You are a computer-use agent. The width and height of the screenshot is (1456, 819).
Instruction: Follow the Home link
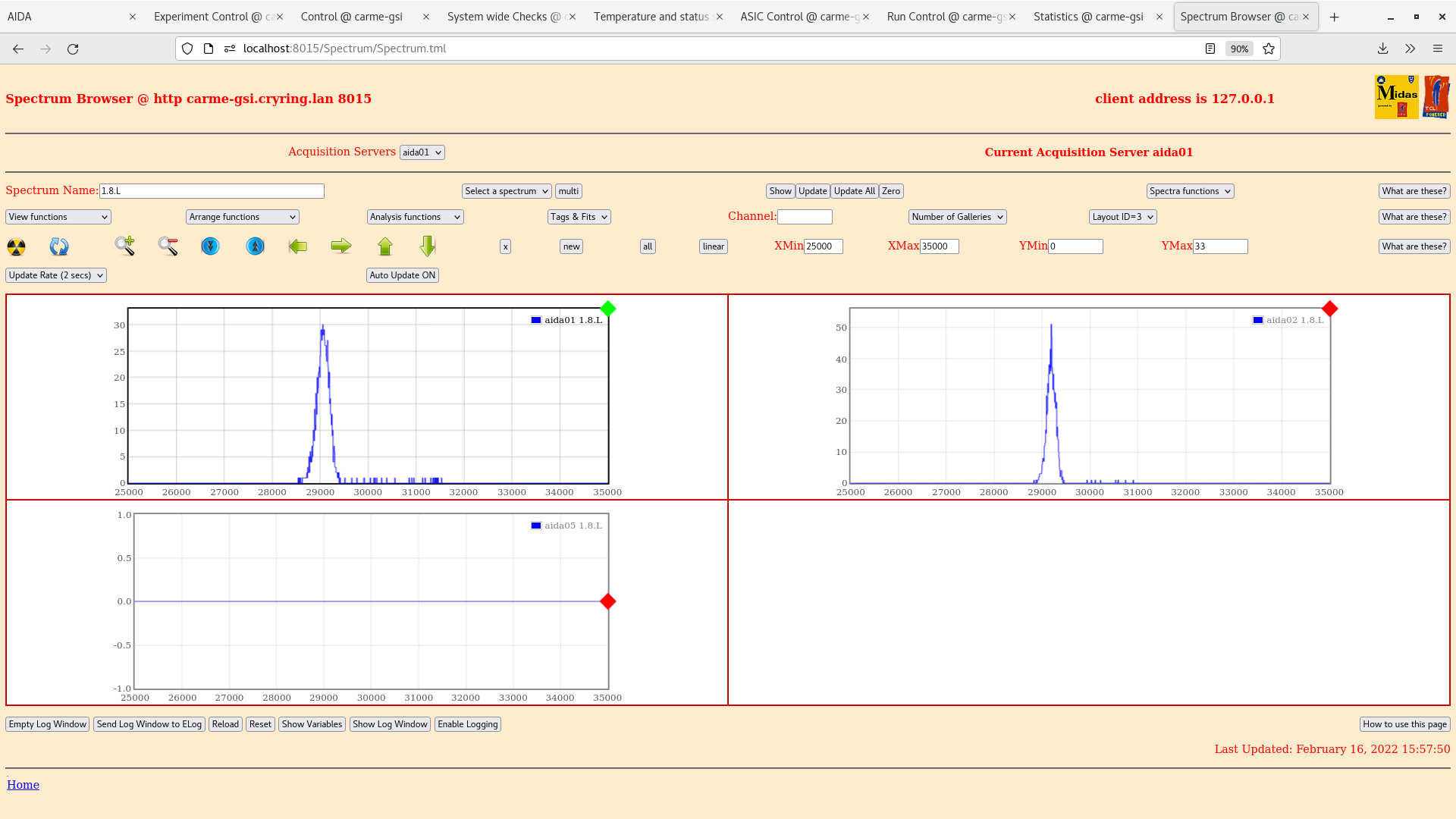[23, 785]
